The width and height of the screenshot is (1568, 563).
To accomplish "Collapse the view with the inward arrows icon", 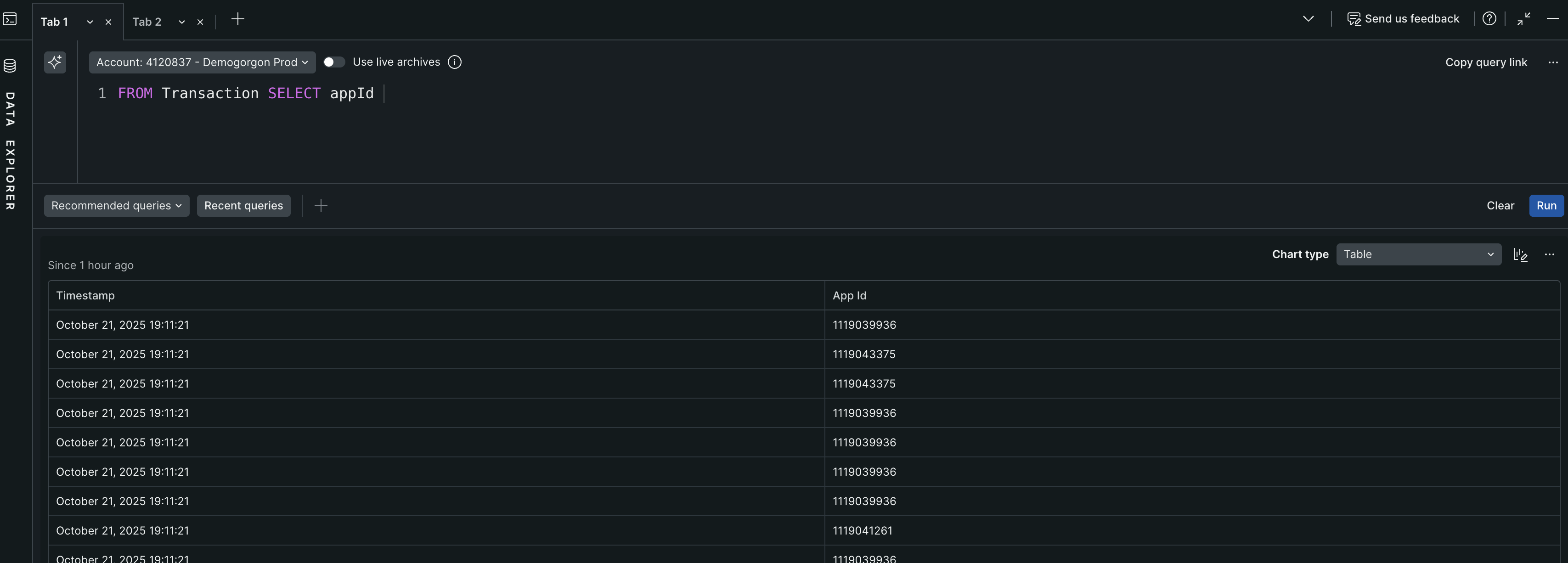I will 1524,19.
